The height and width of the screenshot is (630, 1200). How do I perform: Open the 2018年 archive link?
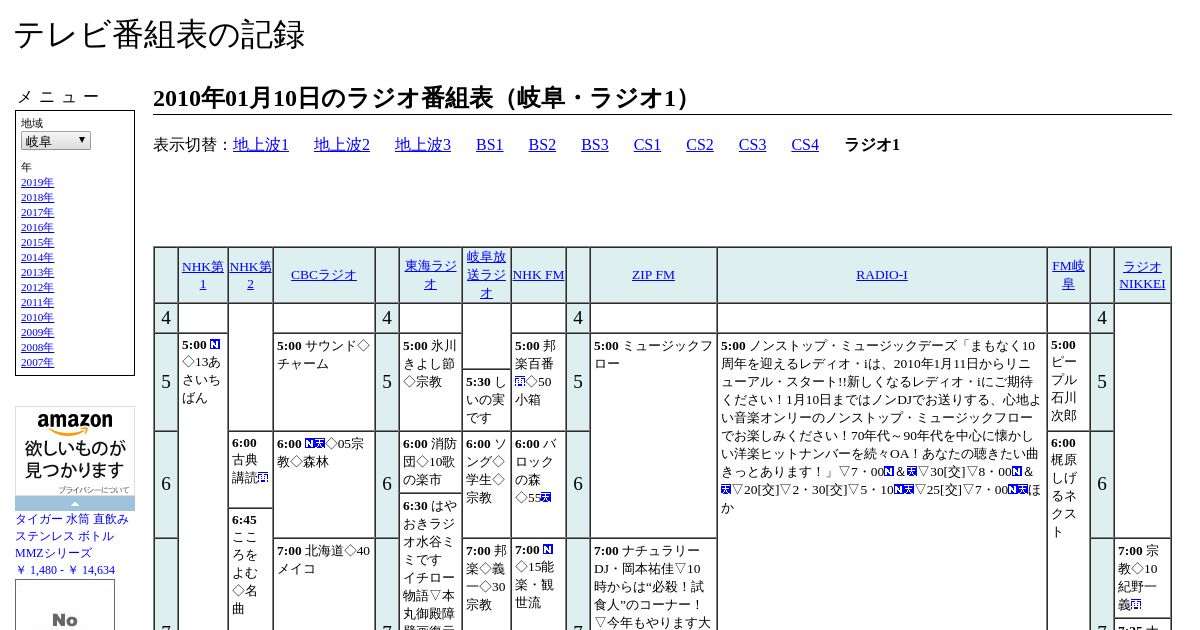[37, 197]
